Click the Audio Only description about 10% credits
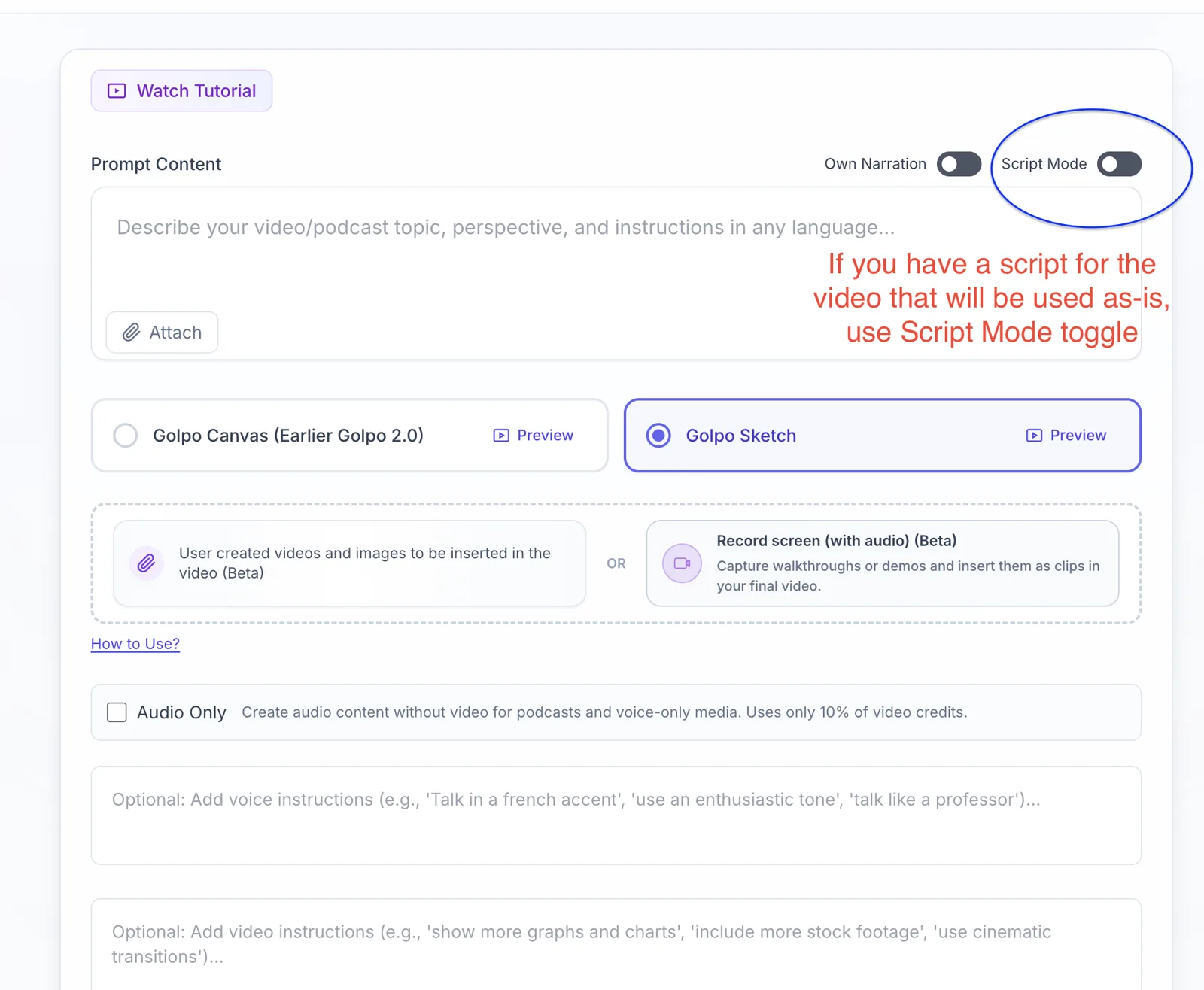The height and width of the screenshot is (990, 1204). point(604,712)
